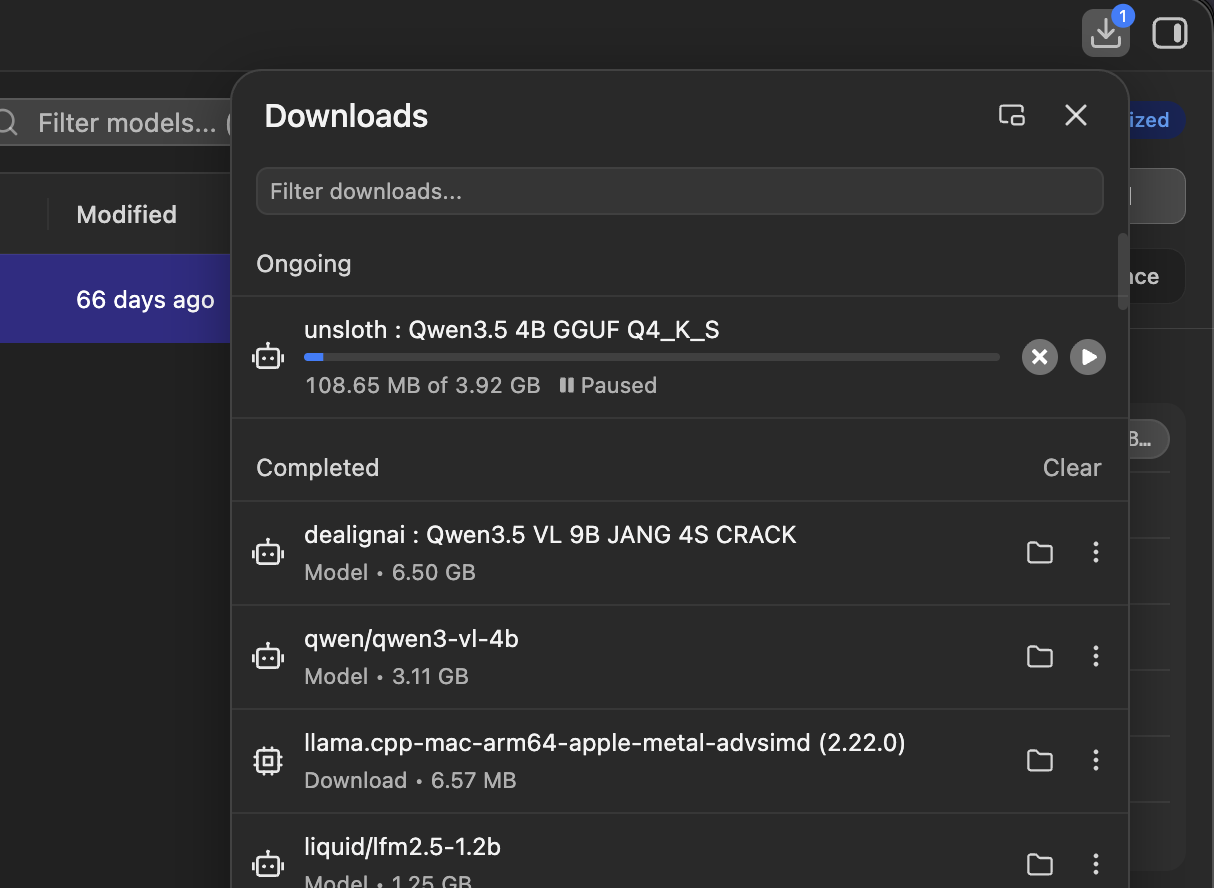
Task: Open more options for qwen/qwen3-vl-4b
Action: click(x=1096, y=656)
